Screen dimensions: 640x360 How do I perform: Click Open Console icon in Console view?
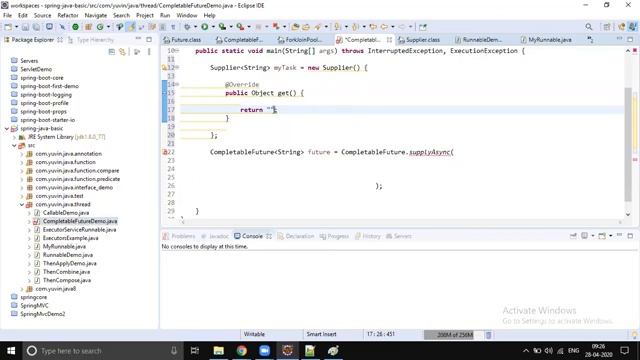coord(602,236)
